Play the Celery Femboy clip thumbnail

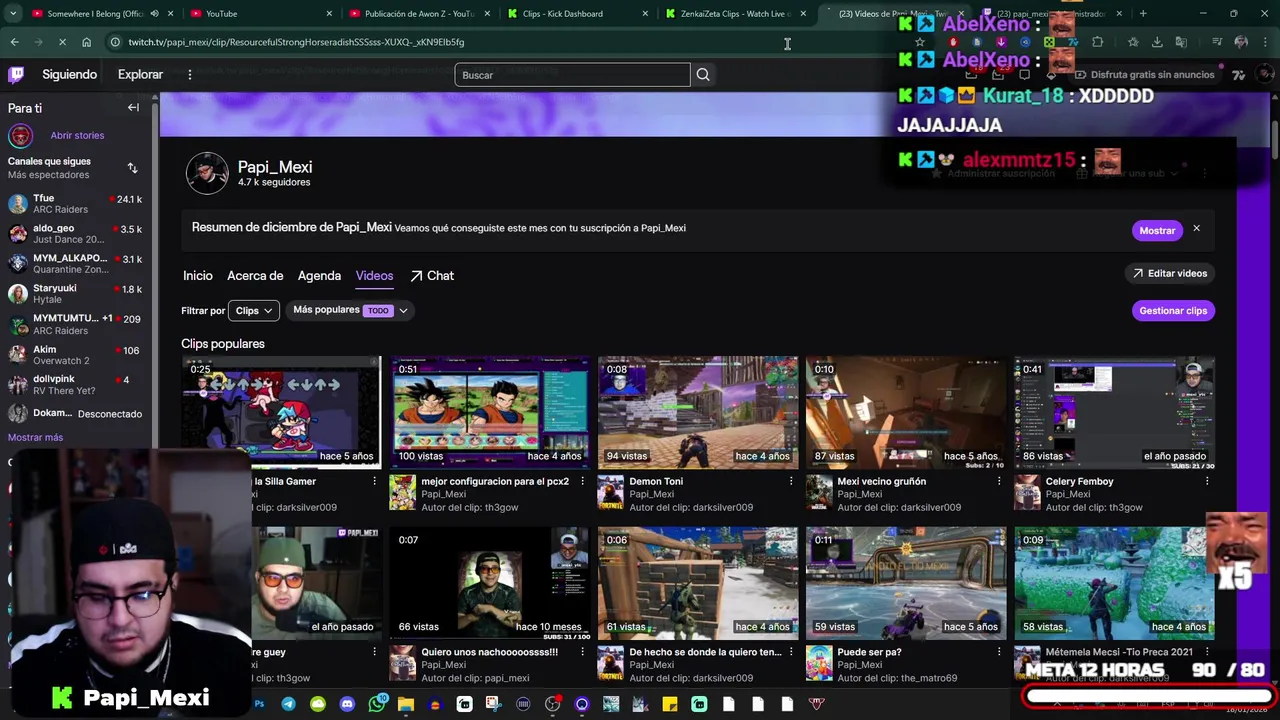1114,412
